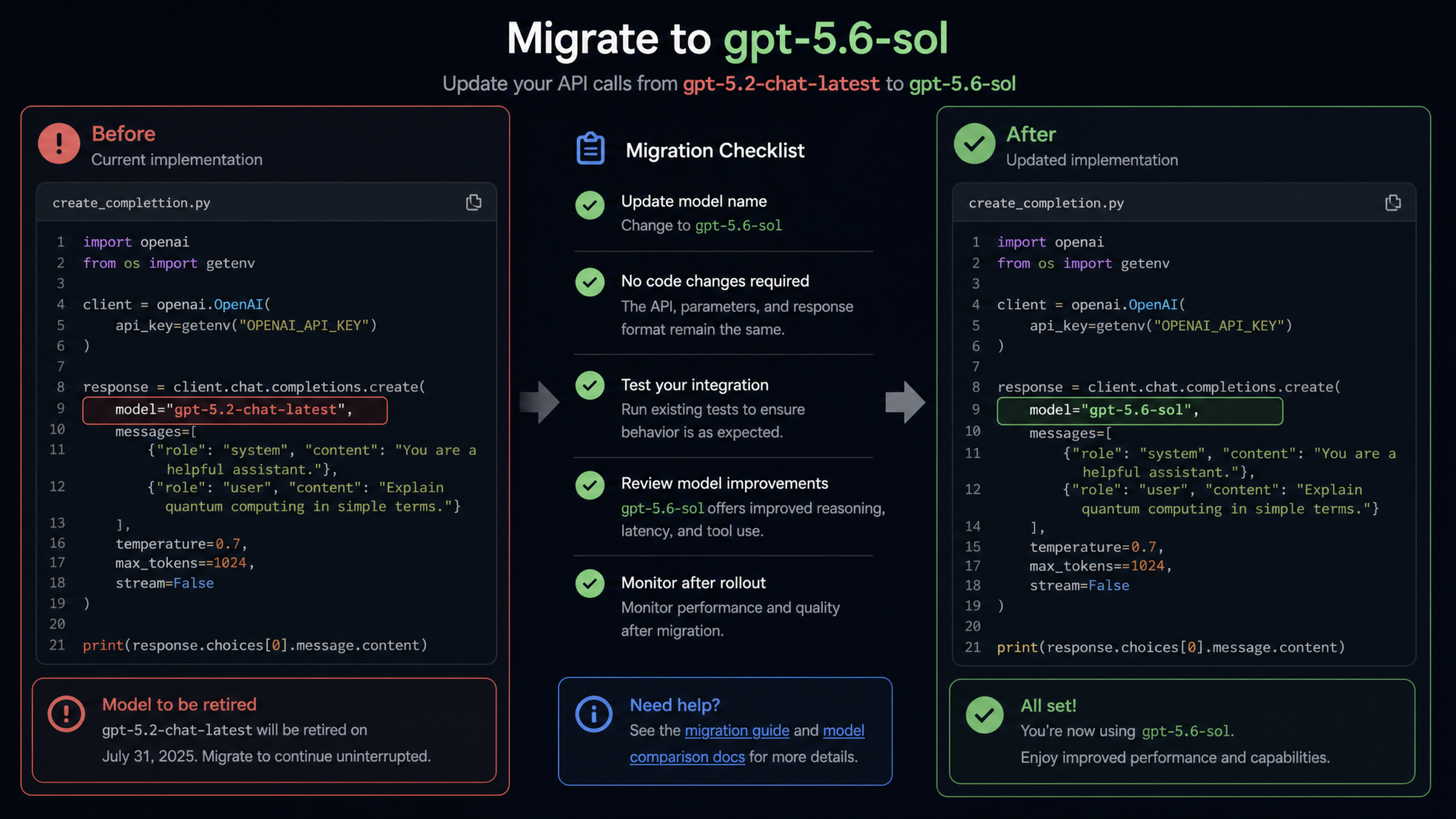Image resolution: width=1456 pixels, height=819 pixels.
Task: Click the 'Model to be retired' heading
Action: [179, 705]
